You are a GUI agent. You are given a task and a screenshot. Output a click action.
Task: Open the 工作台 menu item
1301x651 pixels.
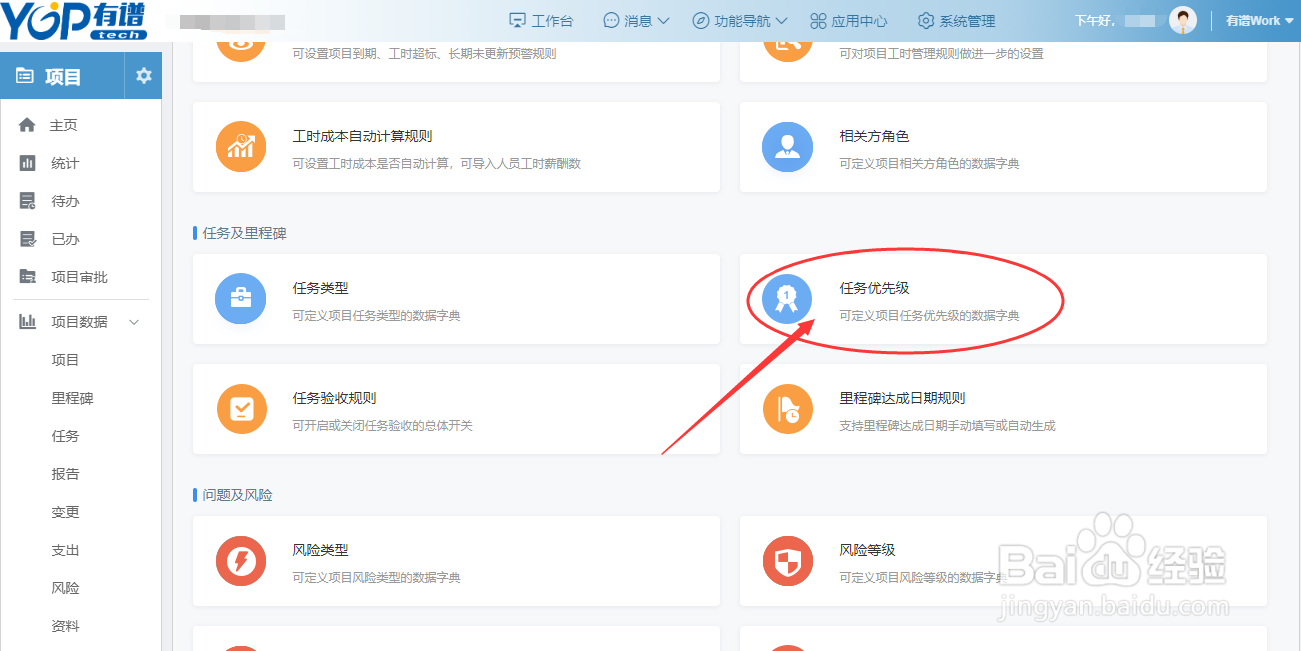(x=541, y=20)
